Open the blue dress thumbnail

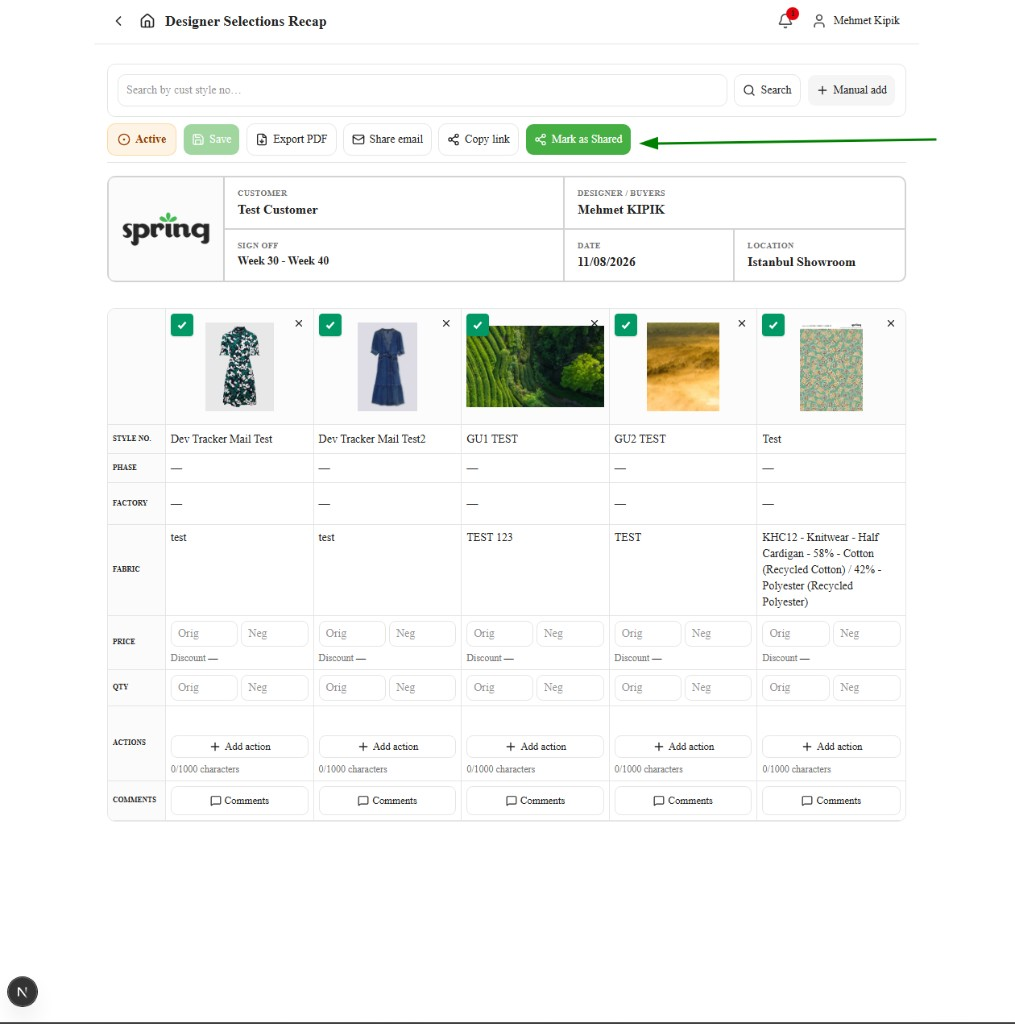(387, 366)
